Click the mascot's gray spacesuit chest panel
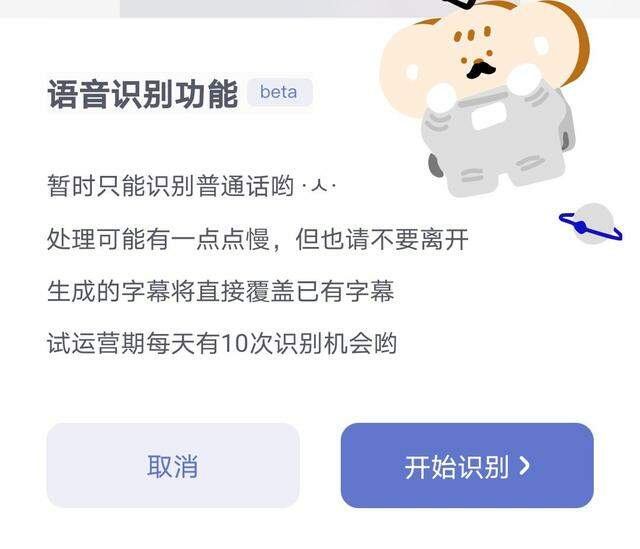The width and height of the screenshot is (640, 549). pyautogui.click(x=488, y=116)
